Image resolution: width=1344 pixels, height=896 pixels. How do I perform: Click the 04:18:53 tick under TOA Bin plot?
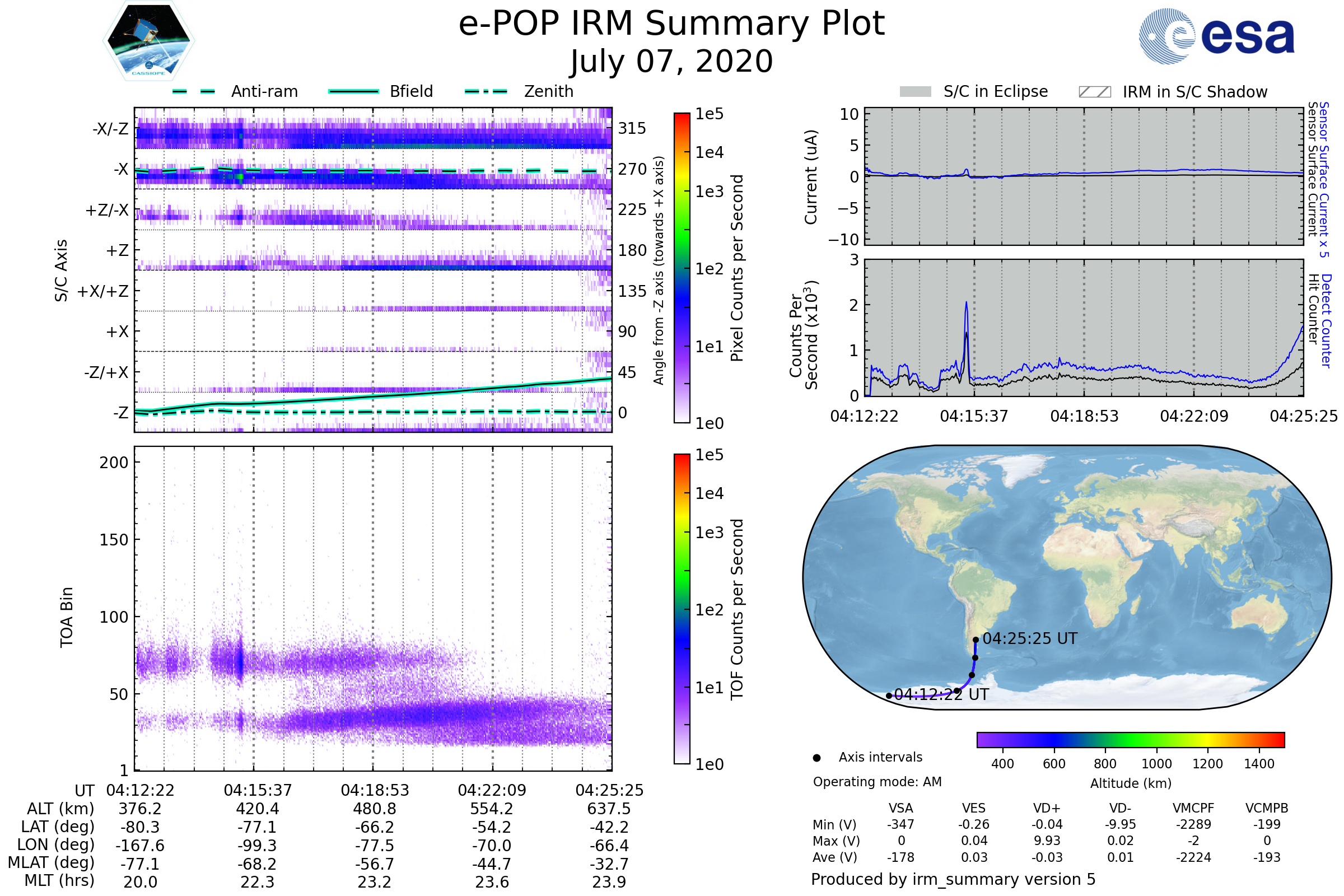click(375, 790)
